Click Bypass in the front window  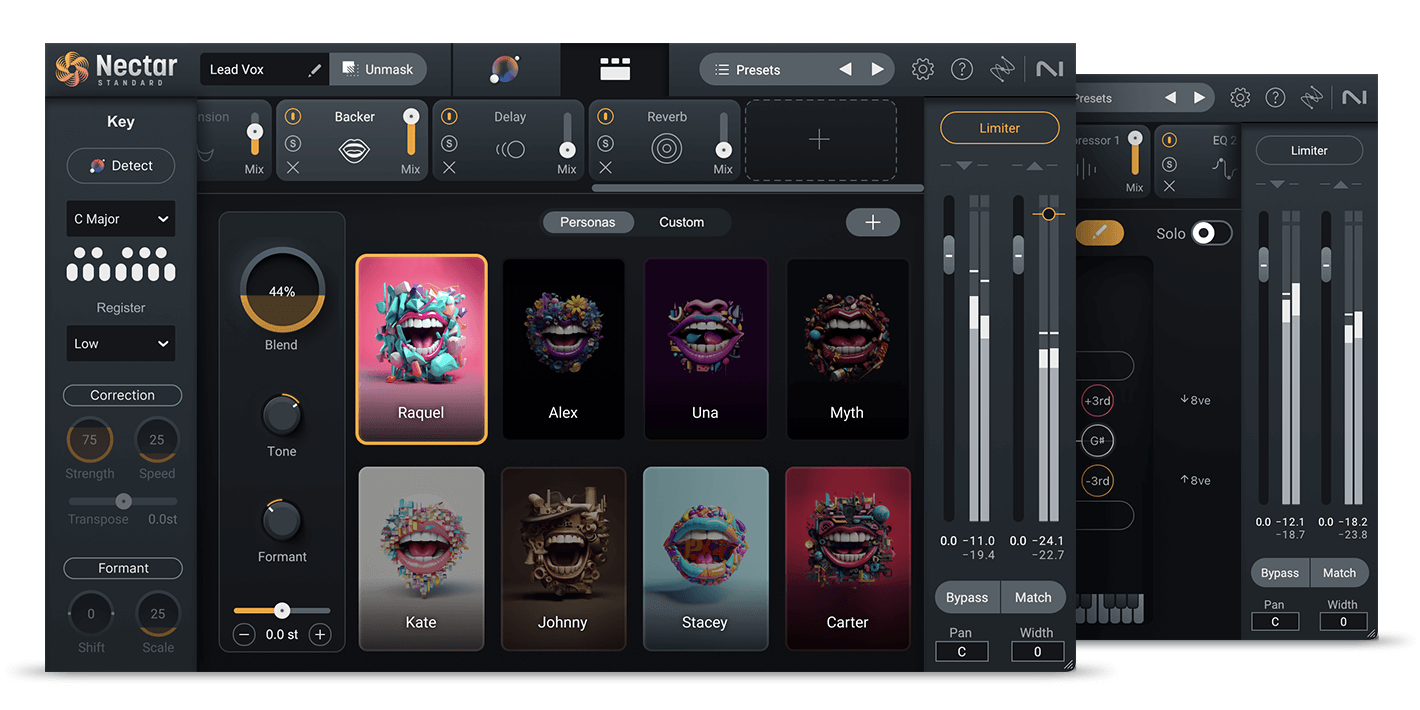(967, 597)
